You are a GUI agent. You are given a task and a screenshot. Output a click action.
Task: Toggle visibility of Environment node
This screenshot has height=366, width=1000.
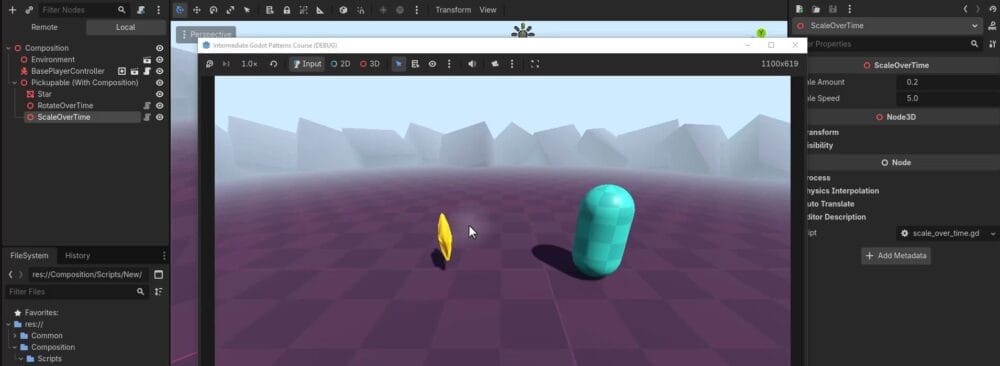pos(159,59)
